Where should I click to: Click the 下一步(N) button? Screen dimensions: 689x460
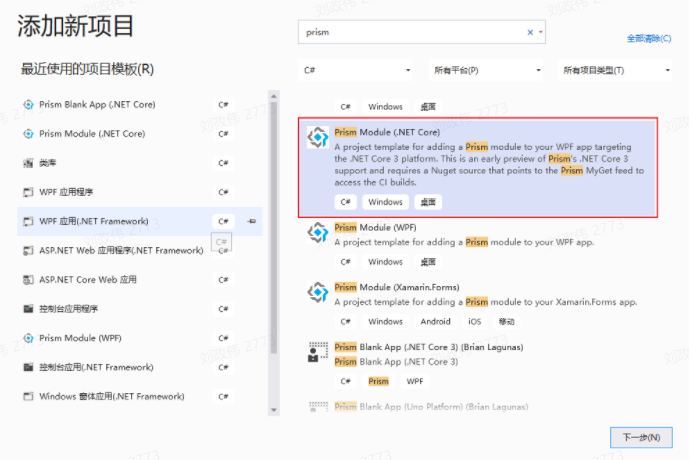tap(641, 438)
